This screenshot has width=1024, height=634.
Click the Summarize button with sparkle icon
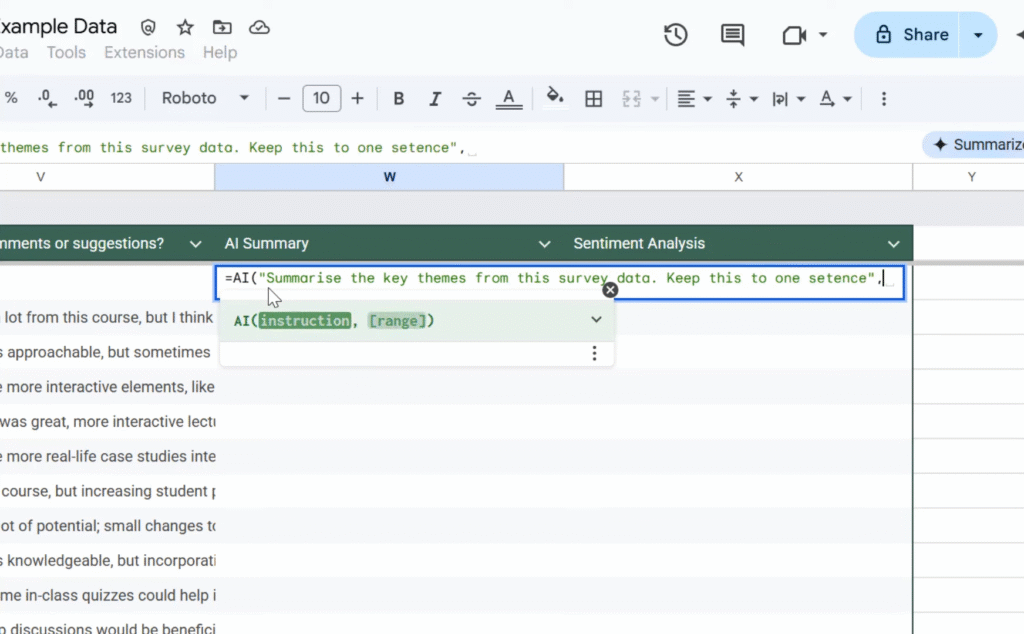(x=973, y=144)
